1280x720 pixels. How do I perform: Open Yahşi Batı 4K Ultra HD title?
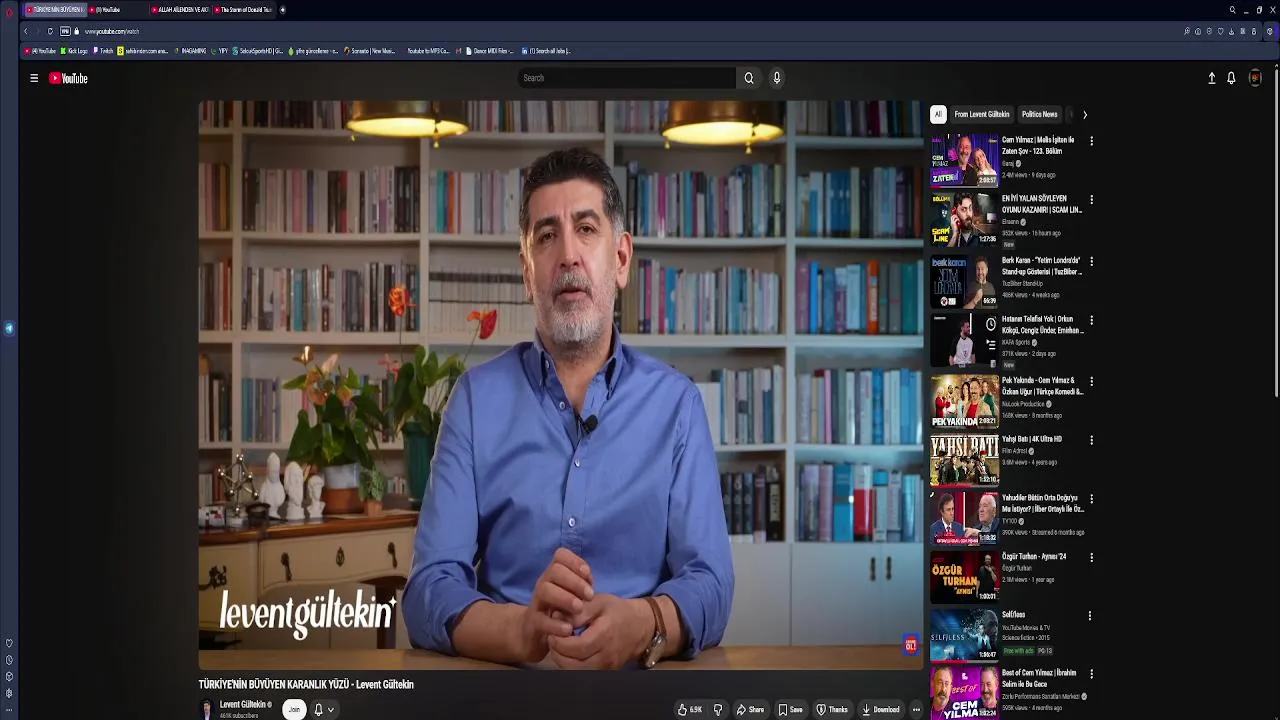pos(1032,439)
